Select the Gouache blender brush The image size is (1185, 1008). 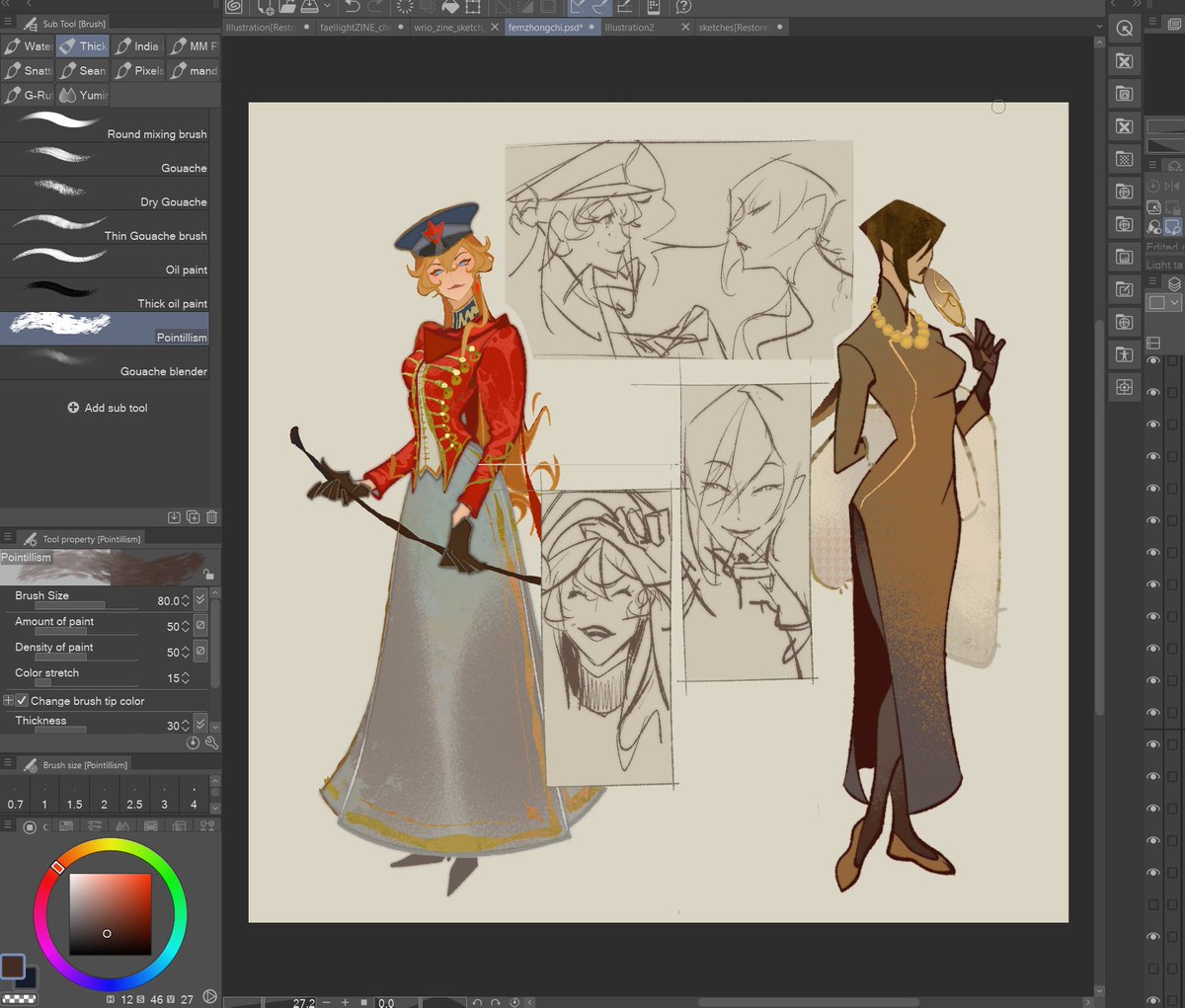tap(105, 364)
